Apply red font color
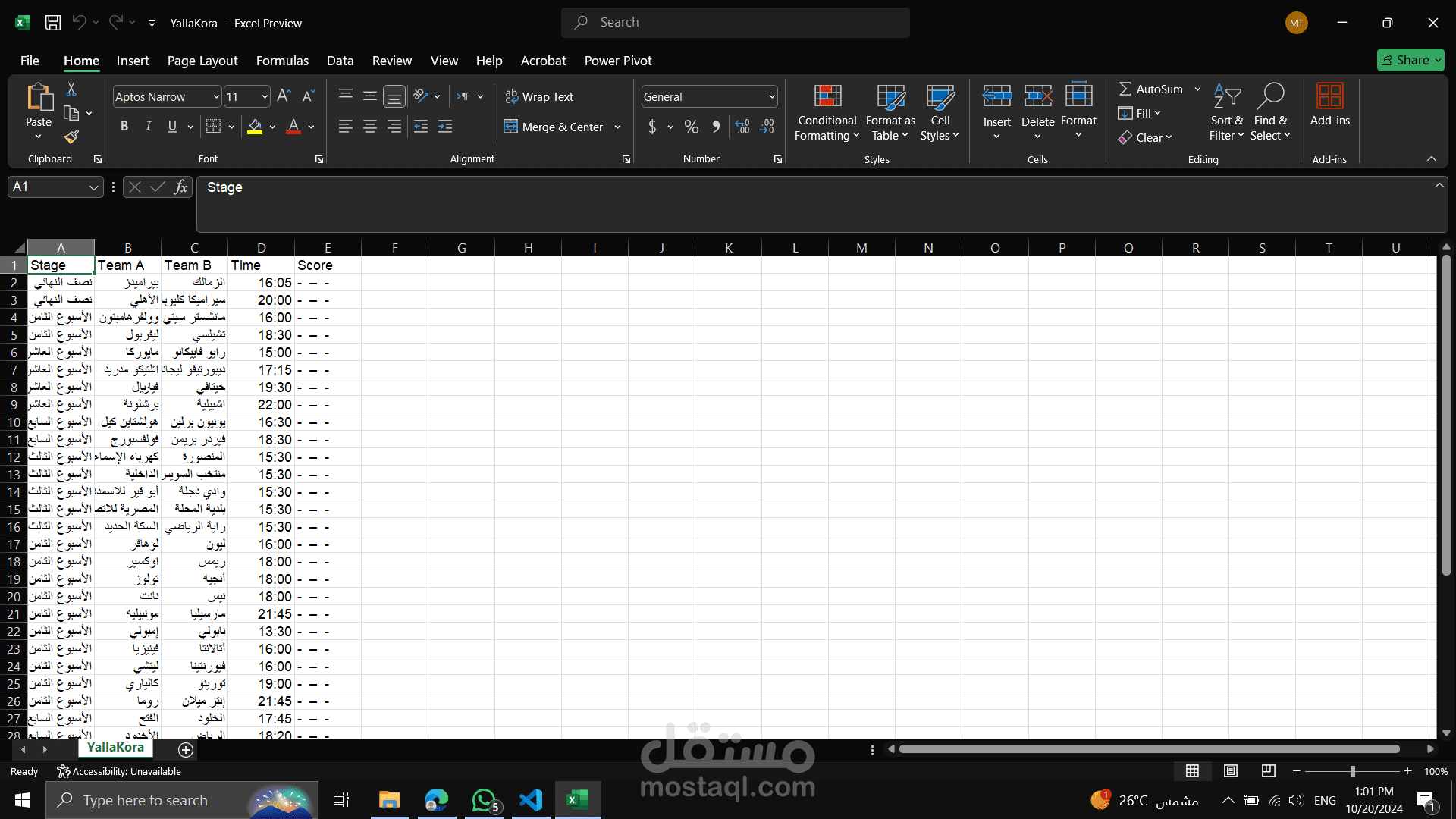 293,127
